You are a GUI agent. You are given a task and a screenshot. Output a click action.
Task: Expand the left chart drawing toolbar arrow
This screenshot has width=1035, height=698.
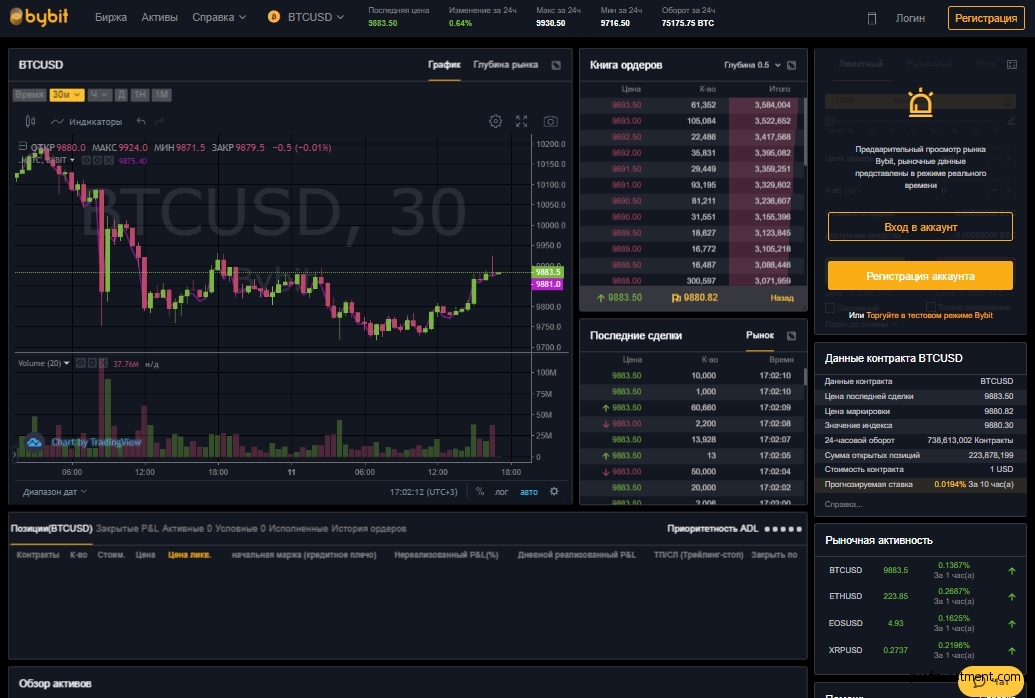14,454
